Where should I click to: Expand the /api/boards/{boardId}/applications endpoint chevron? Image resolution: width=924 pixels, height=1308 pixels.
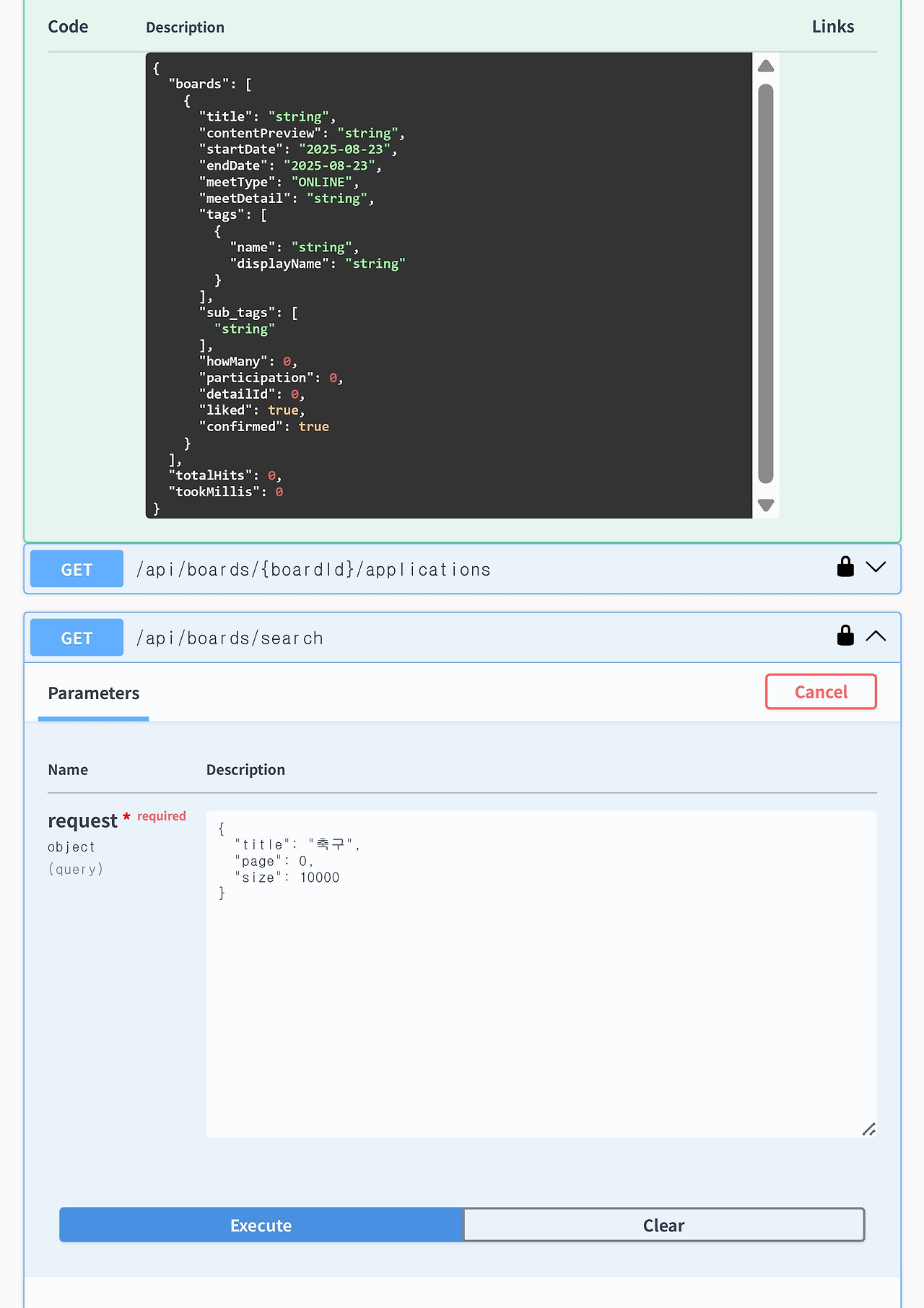point(876,567)
